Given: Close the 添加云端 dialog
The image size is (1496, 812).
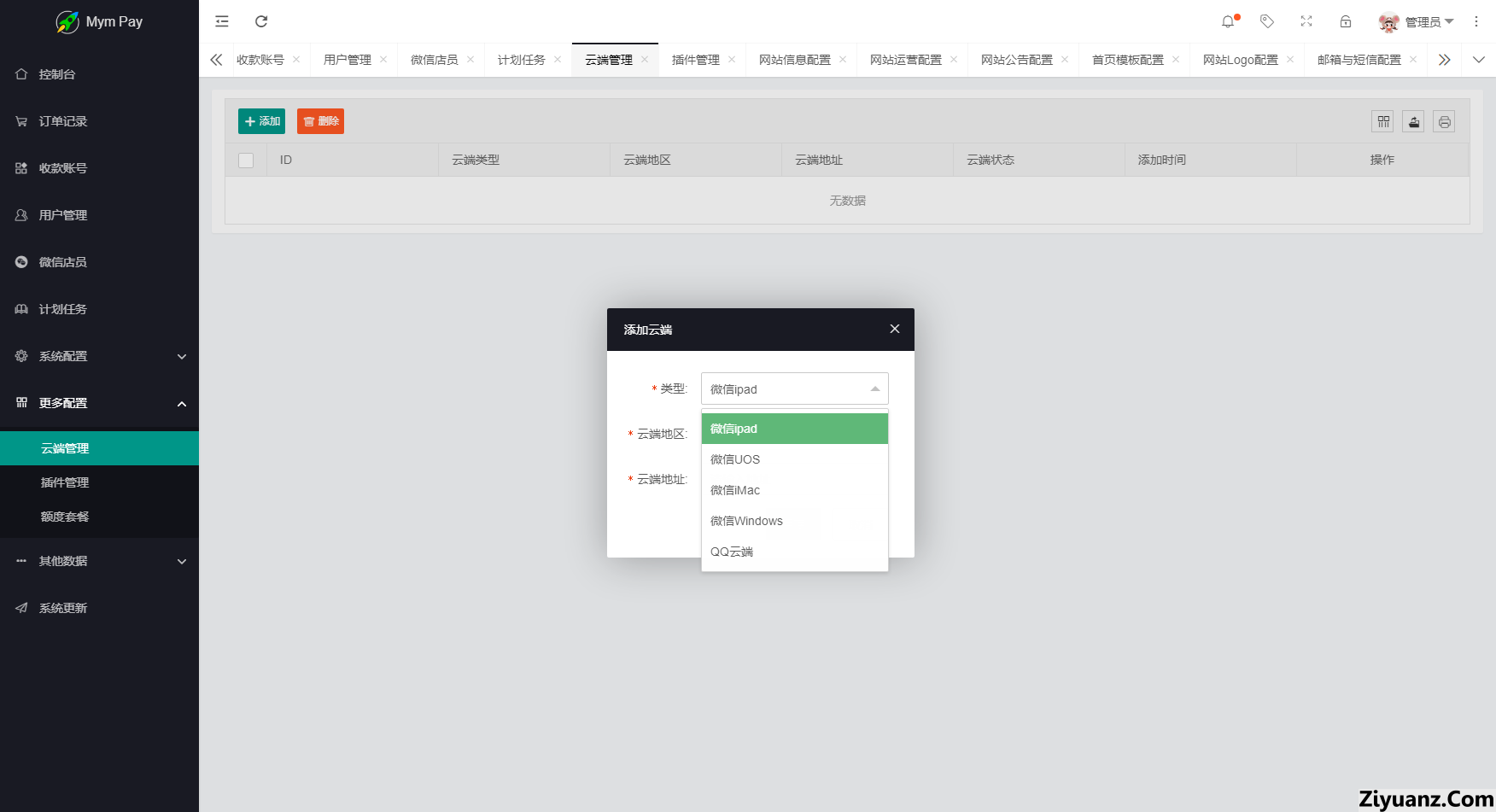Looking at the screenshot, I should (895, 329).
